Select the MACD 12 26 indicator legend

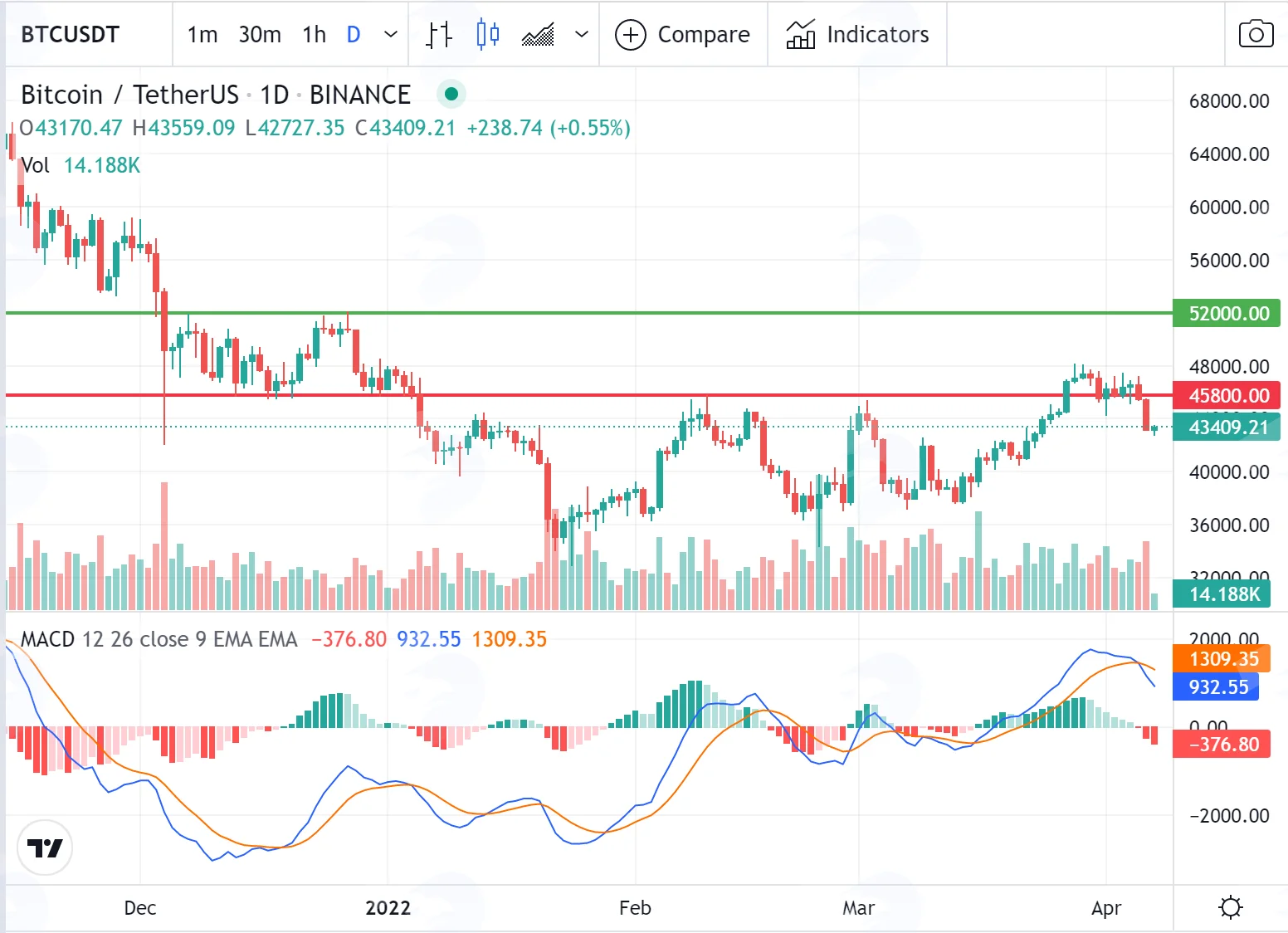159,639
